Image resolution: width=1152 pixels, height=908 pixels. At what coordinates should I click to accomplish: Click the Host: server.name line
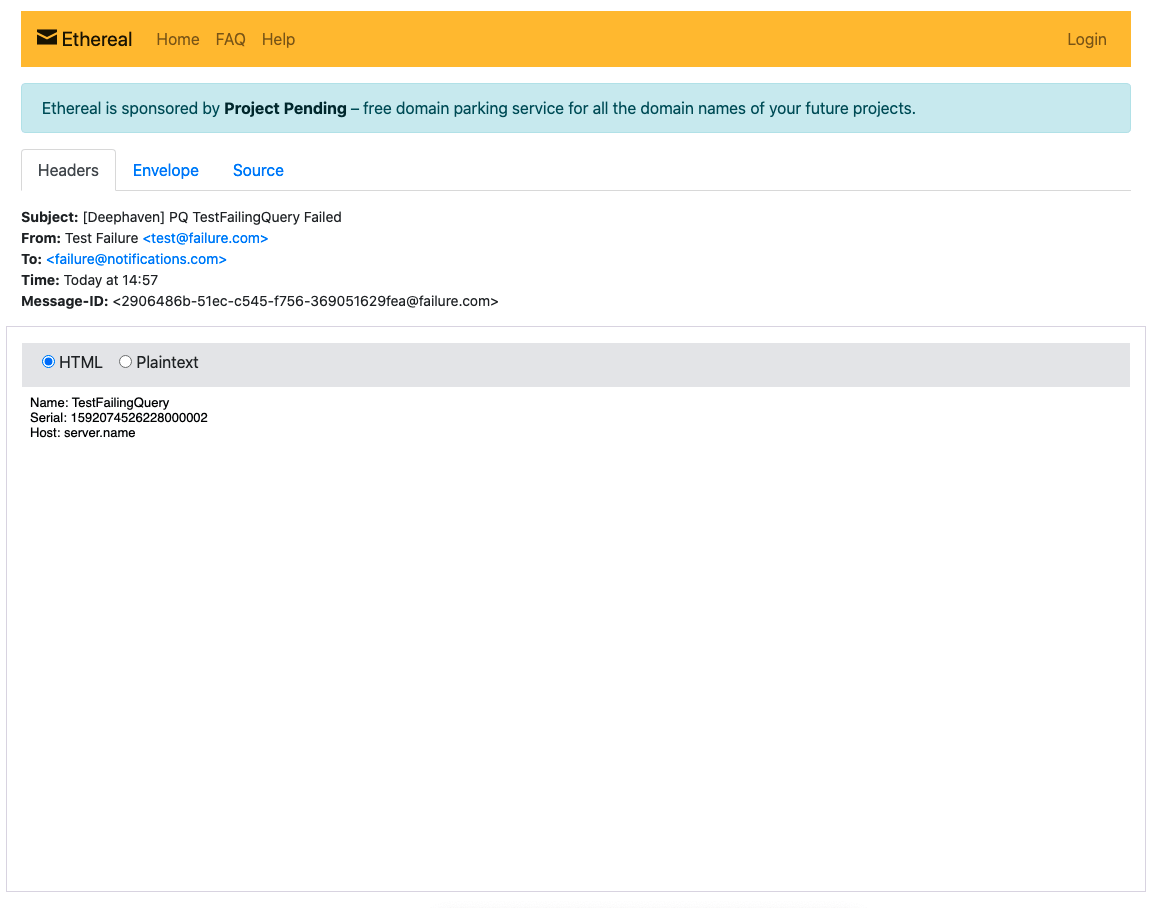pyautogui.click(x=83, y=433)
